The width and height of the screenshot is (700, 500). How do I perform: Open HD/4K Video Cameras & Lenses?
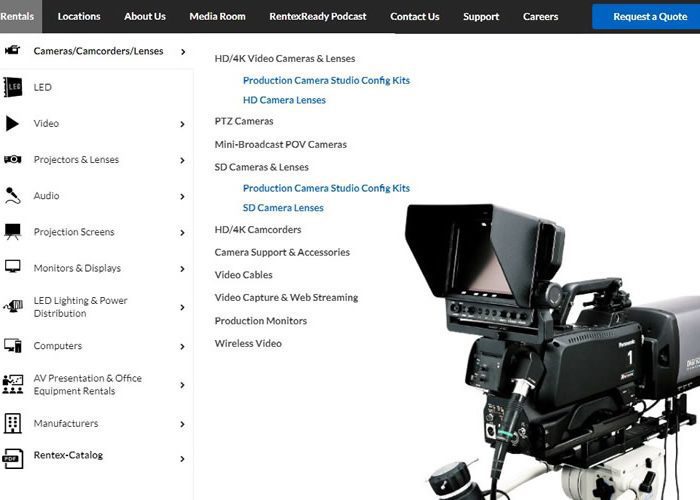tap(285, 58)
